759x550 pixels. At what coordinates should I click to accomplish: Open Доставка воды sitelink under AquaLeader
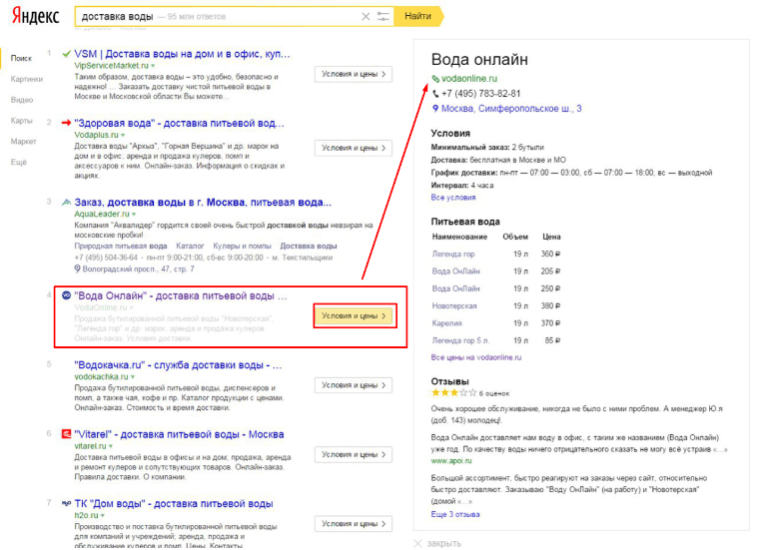(x=308, y=246)
